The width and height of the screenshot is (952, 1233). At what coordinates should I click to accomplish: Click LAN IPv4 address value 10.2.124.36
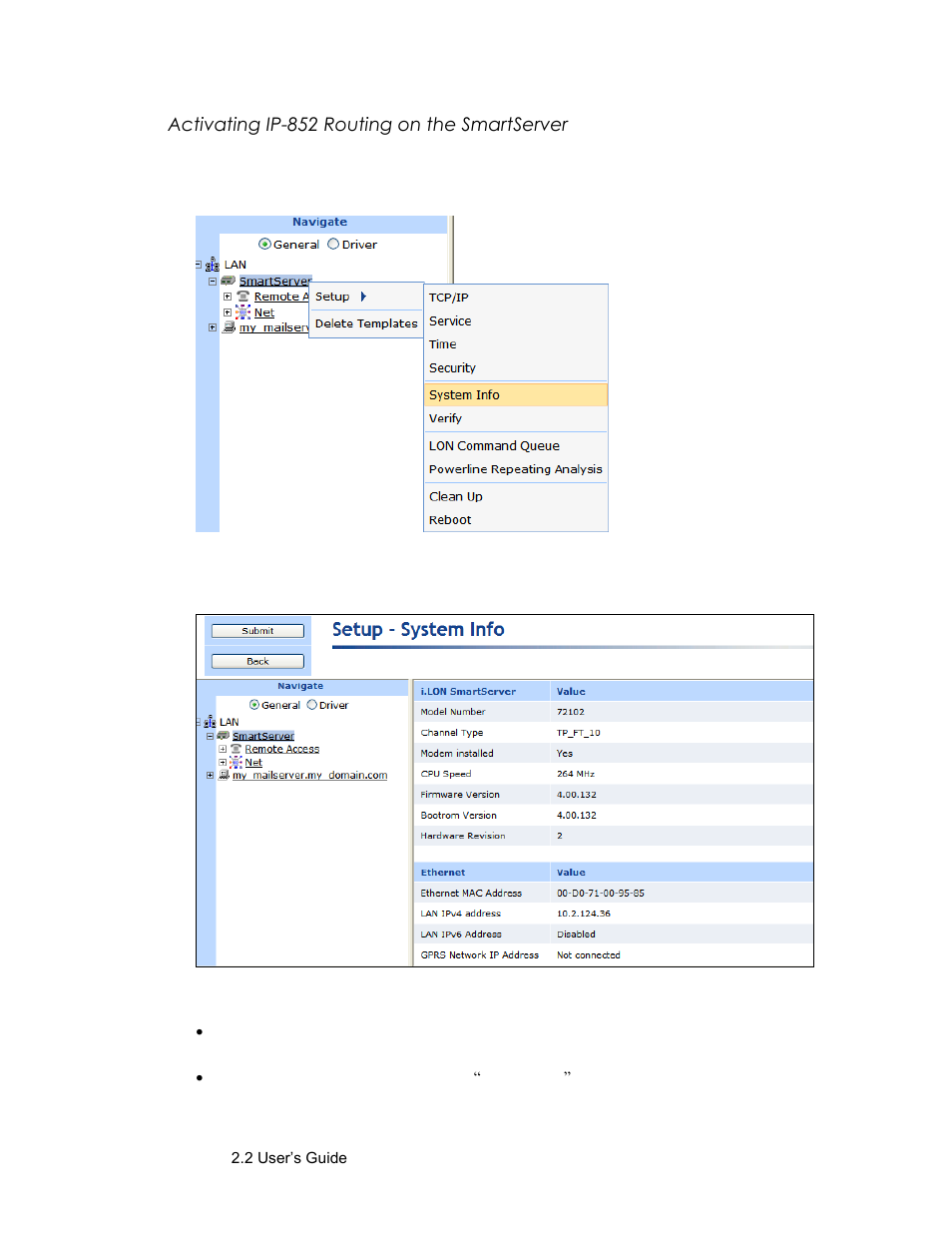pos(584,914)
